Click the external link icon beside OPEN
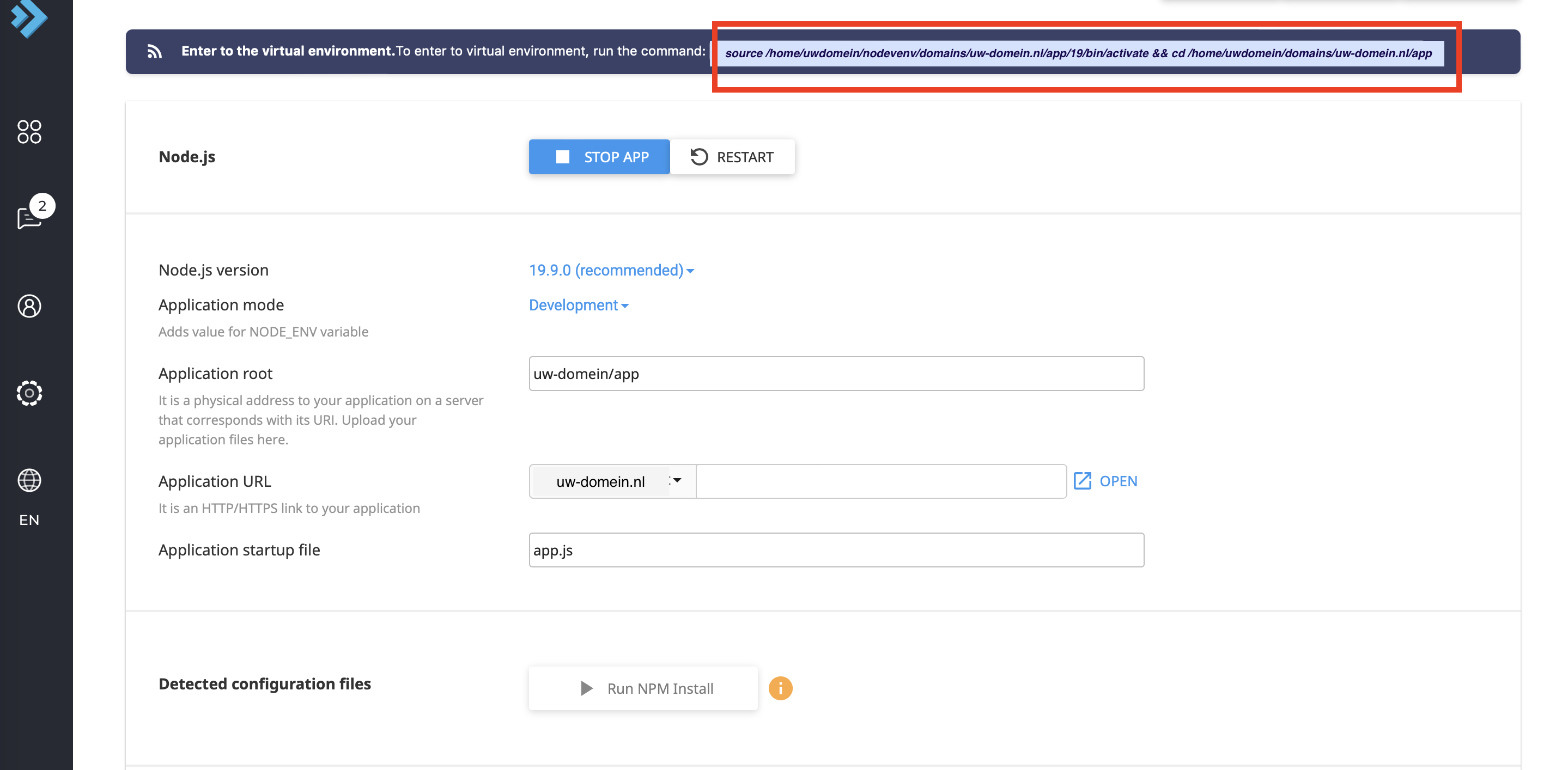1568x770 pixels. pos(1081,481)
